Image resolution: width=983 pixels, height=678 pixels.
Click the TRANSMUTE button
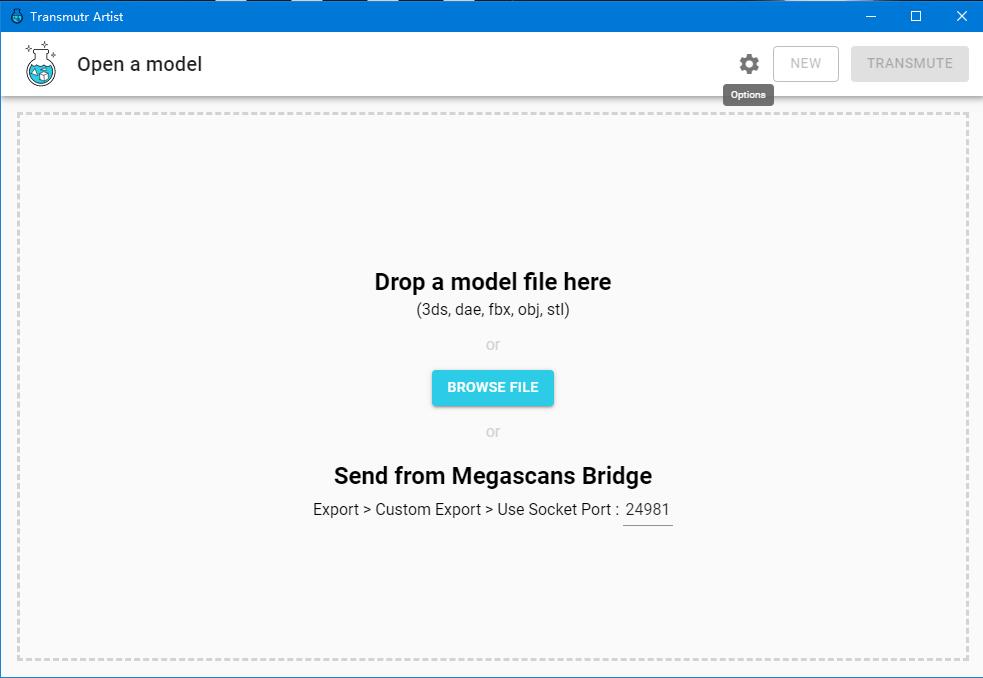pos(910,63)
